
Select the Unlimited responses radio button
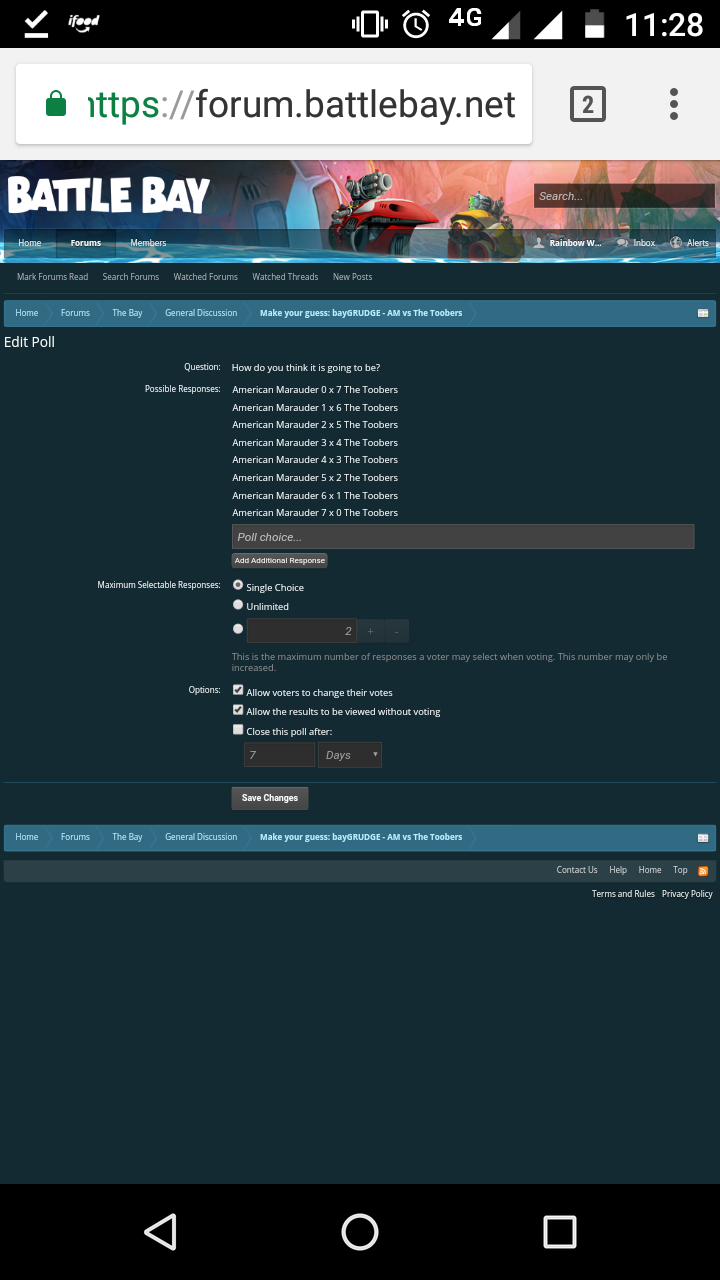point(238,605)
